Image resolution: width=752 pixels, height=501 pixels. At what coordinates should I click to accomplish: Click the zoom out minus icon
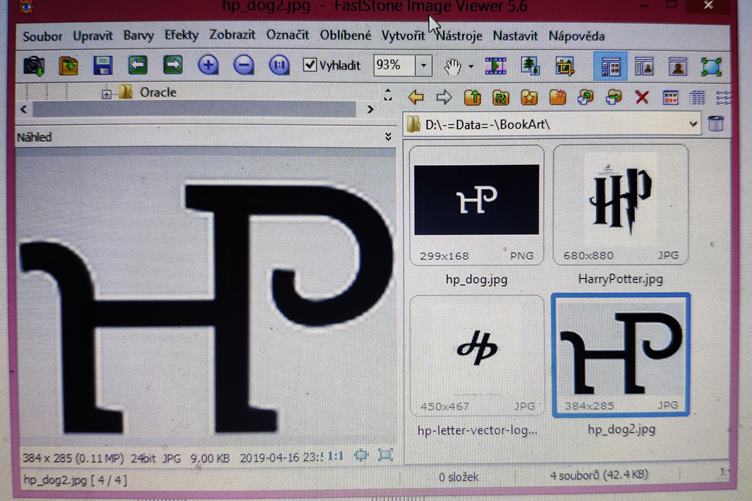[244, 65]
